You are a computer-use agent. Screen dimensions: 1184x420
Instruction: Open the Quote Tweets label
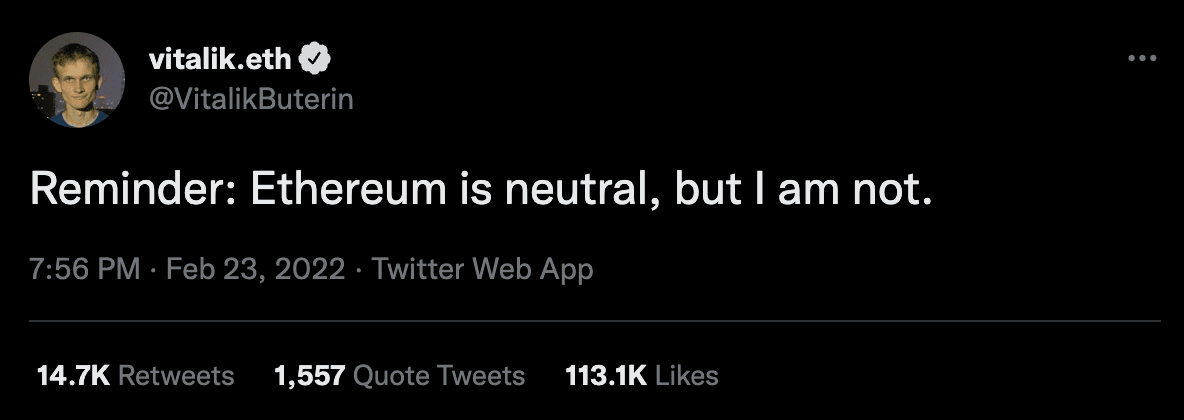pyautogui.click(x=440, y=376)
